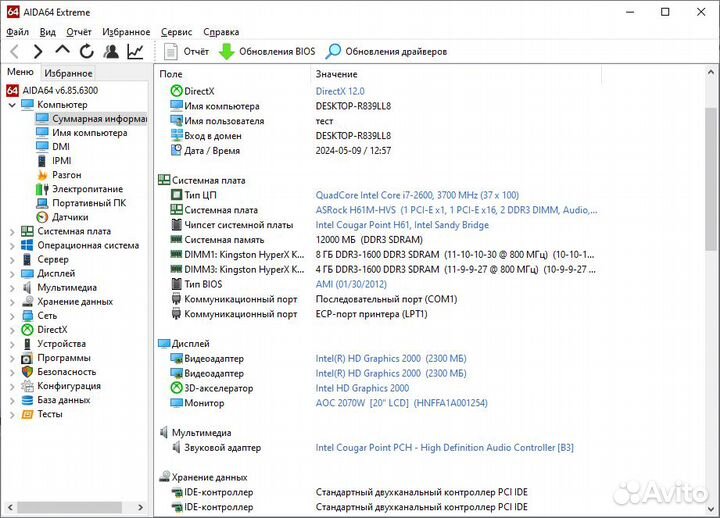The height and width of the screenshot is (518, 720).
Task: Click Обновления драйверов toolbar button
Action: pyautogui.click(x=386, y=51)
